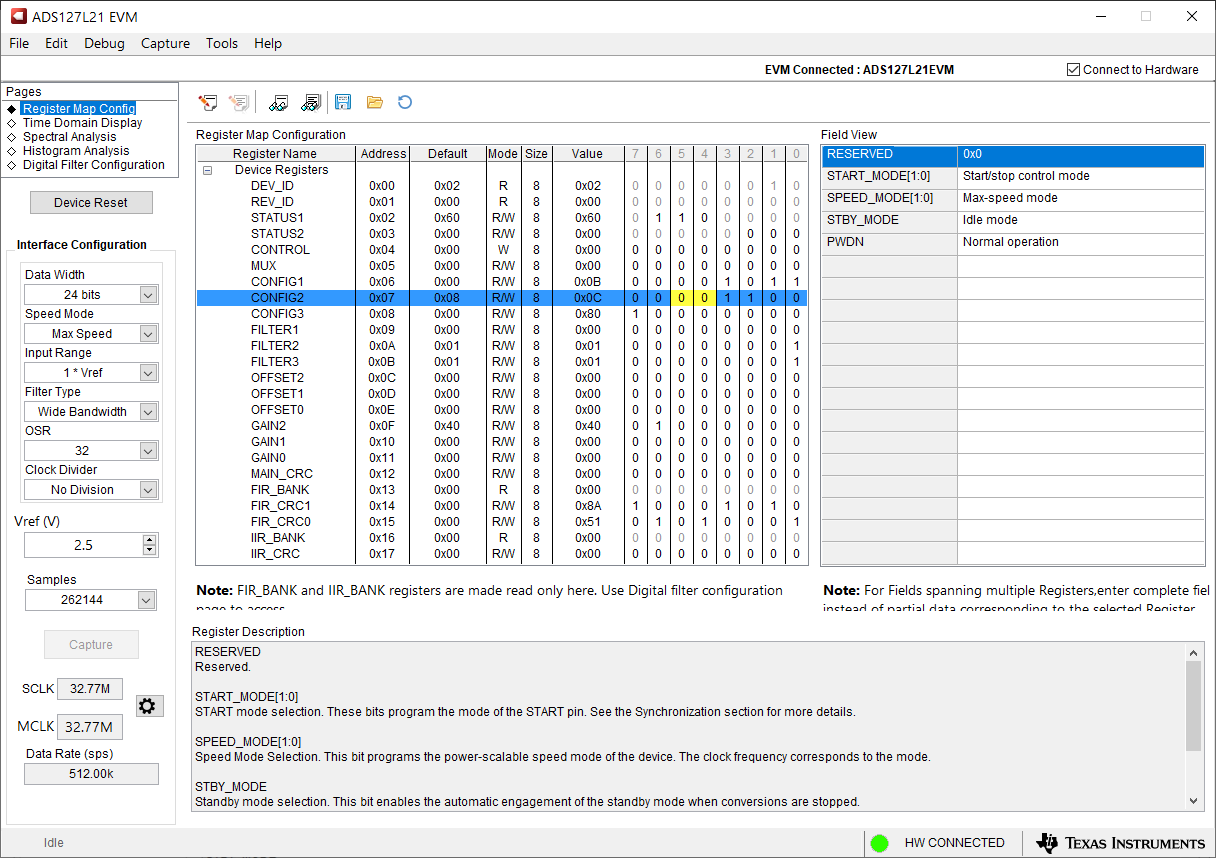The image size is (1216, 858).
Task: Click the Texas Instruments logo
Action: 1119,843
